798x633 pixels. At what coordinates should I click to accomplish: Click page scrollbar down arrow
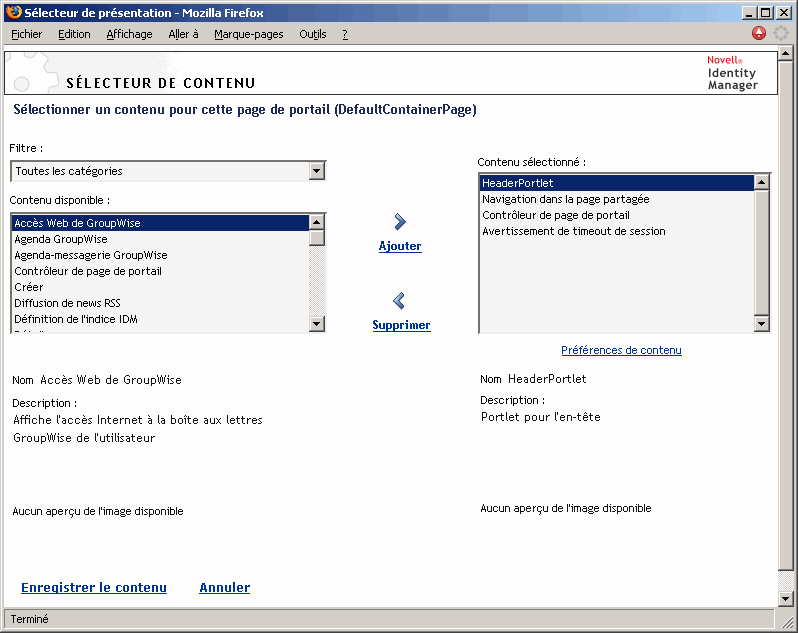[x=785, y=598]
